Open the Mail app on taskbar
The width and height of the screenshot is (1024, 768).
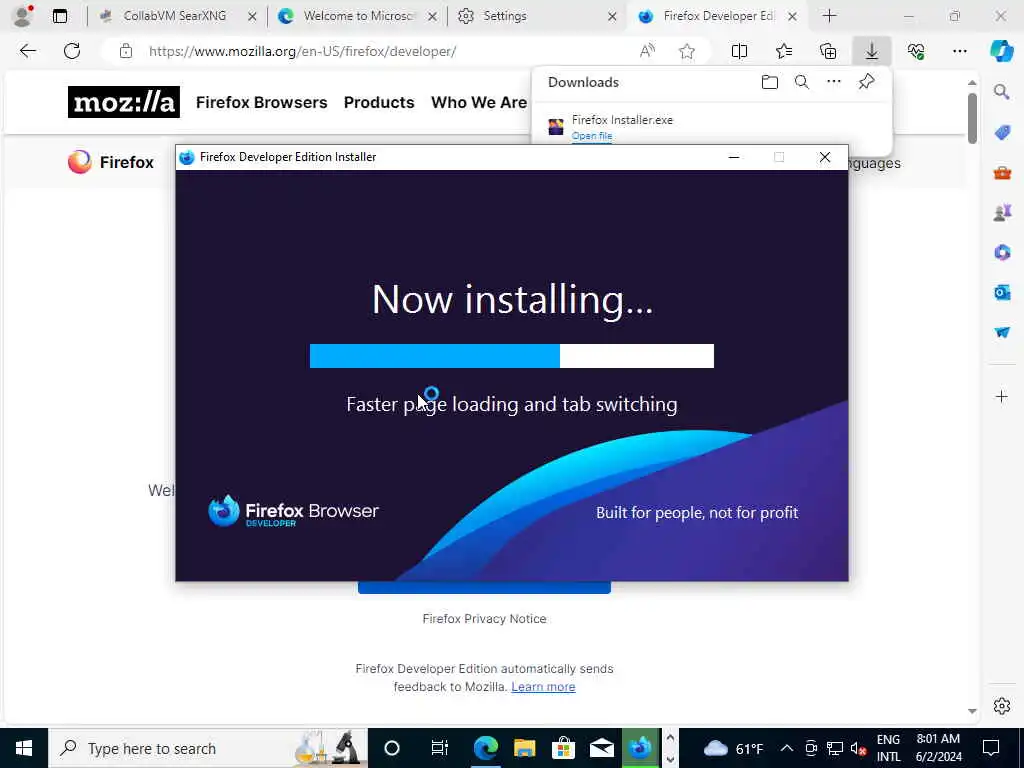(601, 748)
